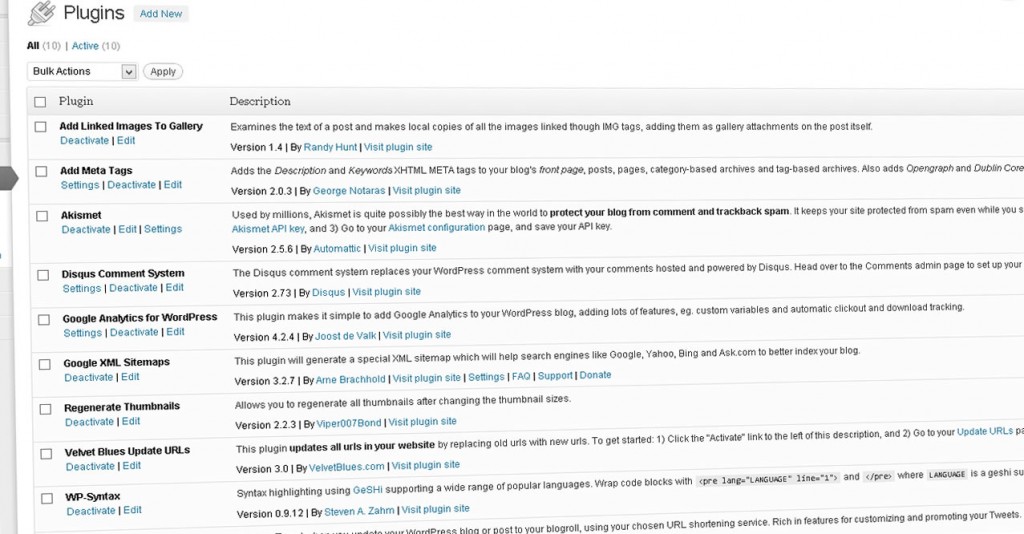The height and width of the screenshot is (534, 1024).
Task: Edit the WP-Syntax plugin
Action: (x=133, y=510)
